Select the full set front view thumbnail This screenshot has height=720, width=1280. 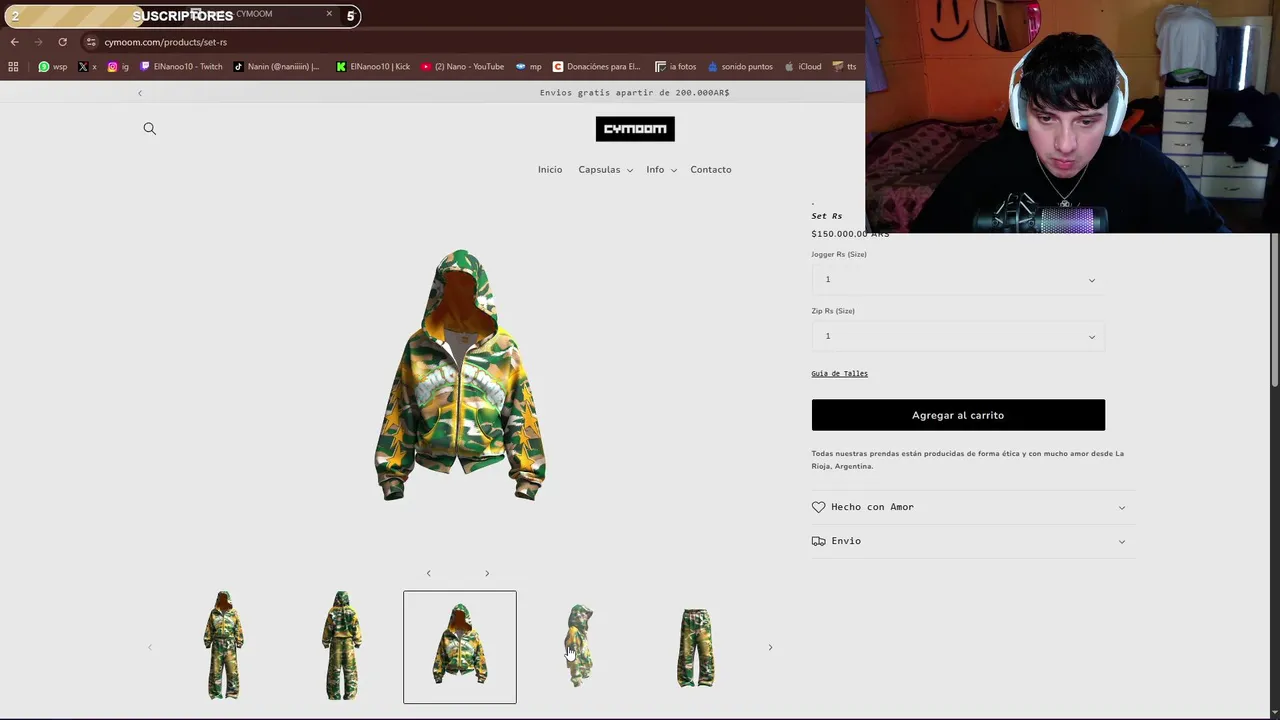coord(224,646)
